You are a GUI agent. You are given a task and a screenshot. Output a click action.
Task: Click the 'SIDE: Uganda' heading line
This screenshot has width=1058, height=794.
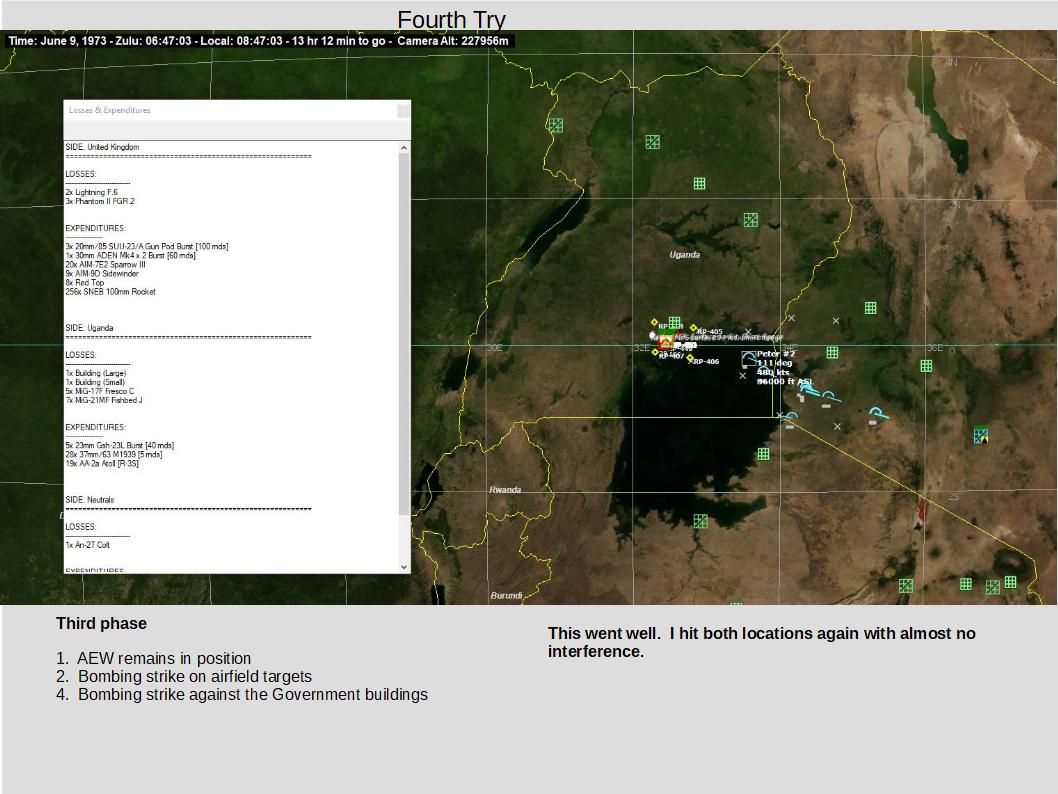[x=89, y=328]
